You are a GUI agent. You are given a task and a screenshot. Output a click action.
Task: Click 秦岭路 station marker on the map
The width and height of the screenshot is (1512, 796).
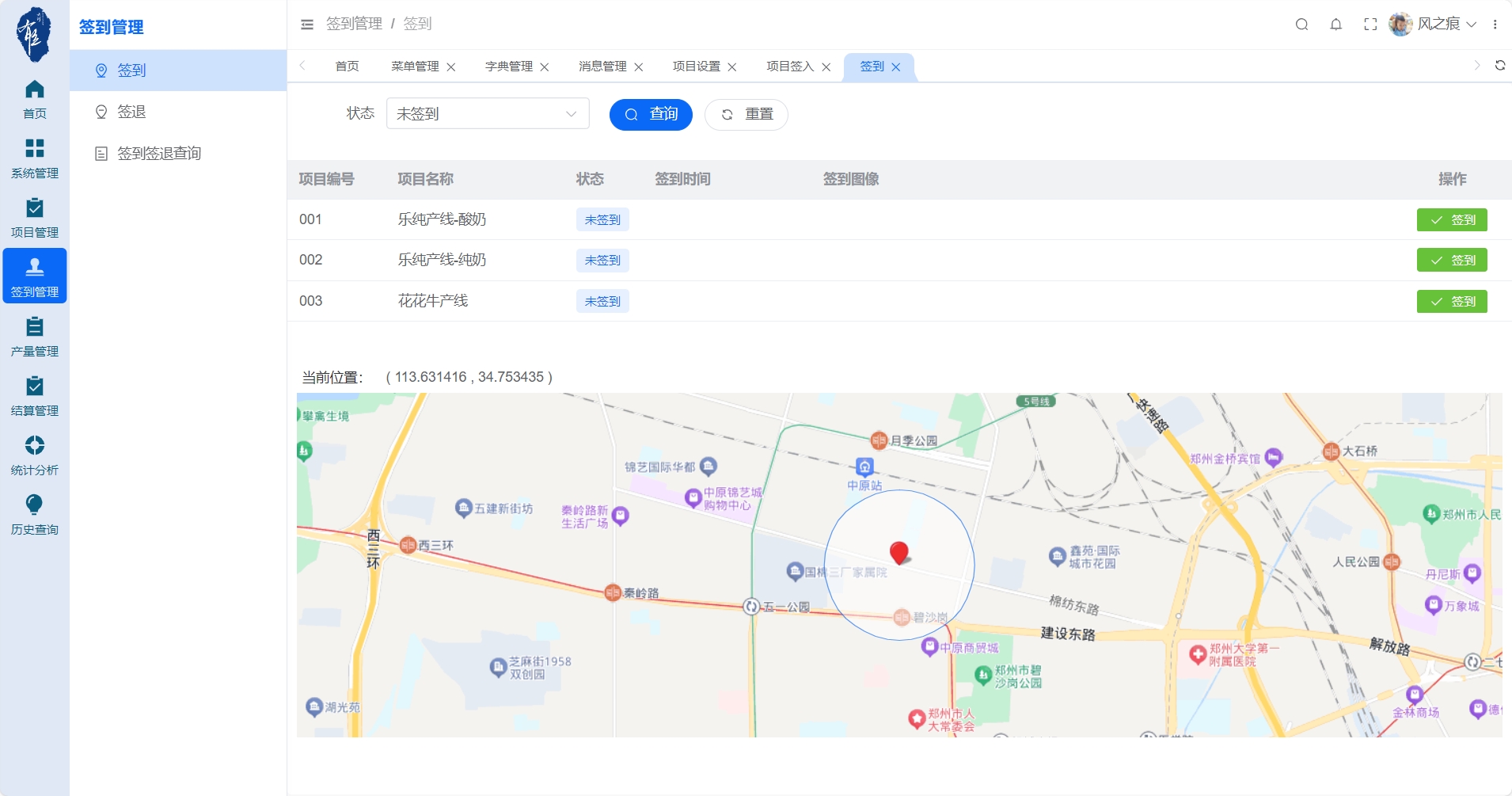coord(613,592)
